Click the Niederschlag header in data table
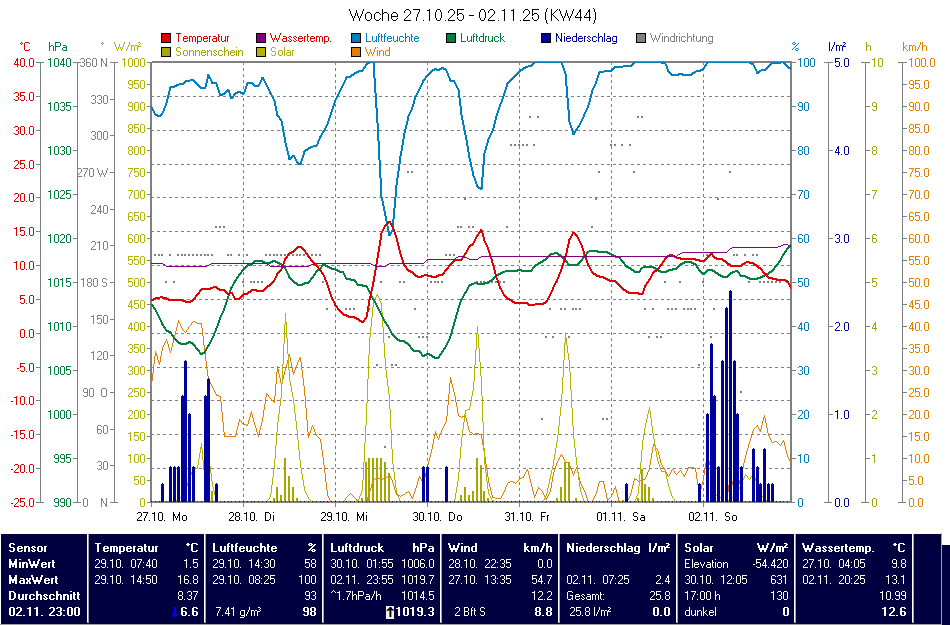This screenshot has width=950, height=625. (x=603, y=547)
